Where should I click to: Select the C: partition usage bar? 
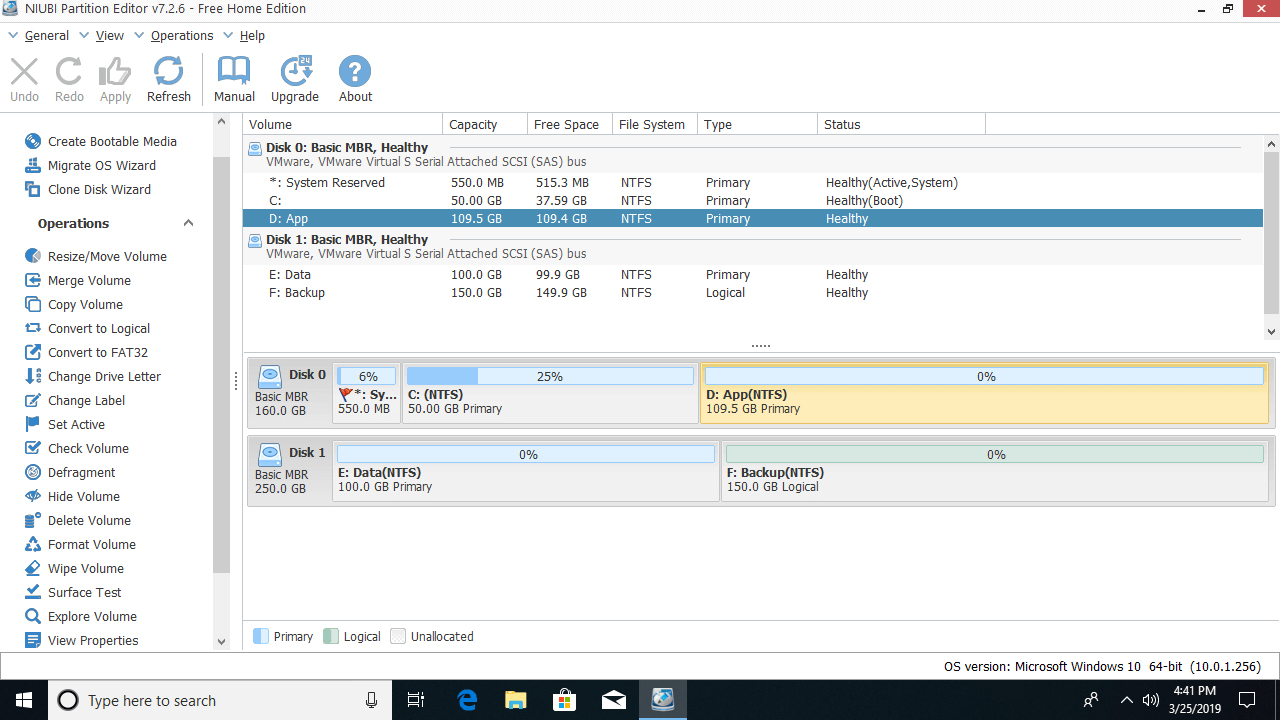coord(549,376)
